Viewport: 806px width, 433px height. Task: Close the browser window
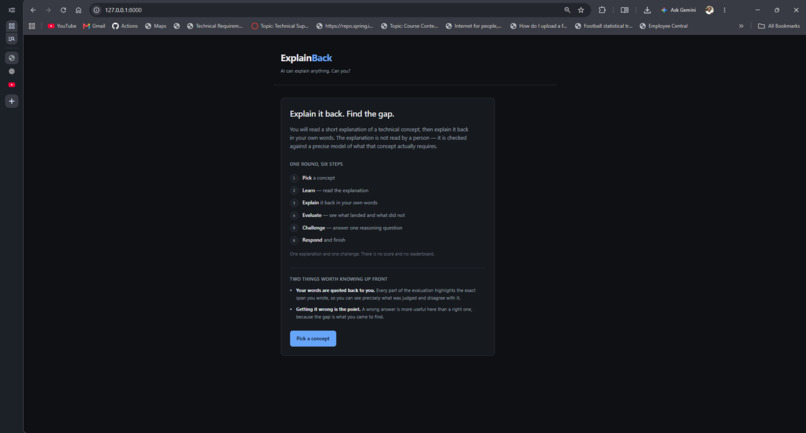click(x=796, y=10)
